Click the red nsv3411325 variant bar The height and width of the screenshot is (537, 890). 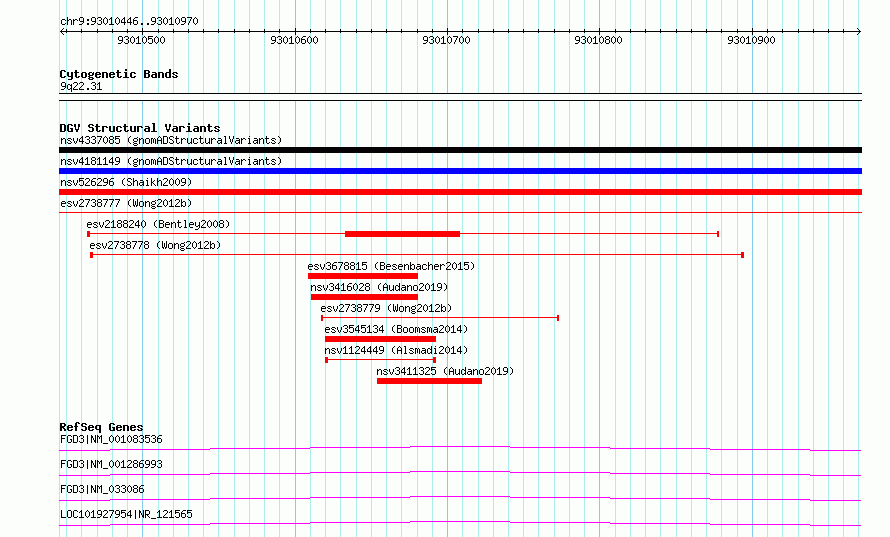coord(430,381)
